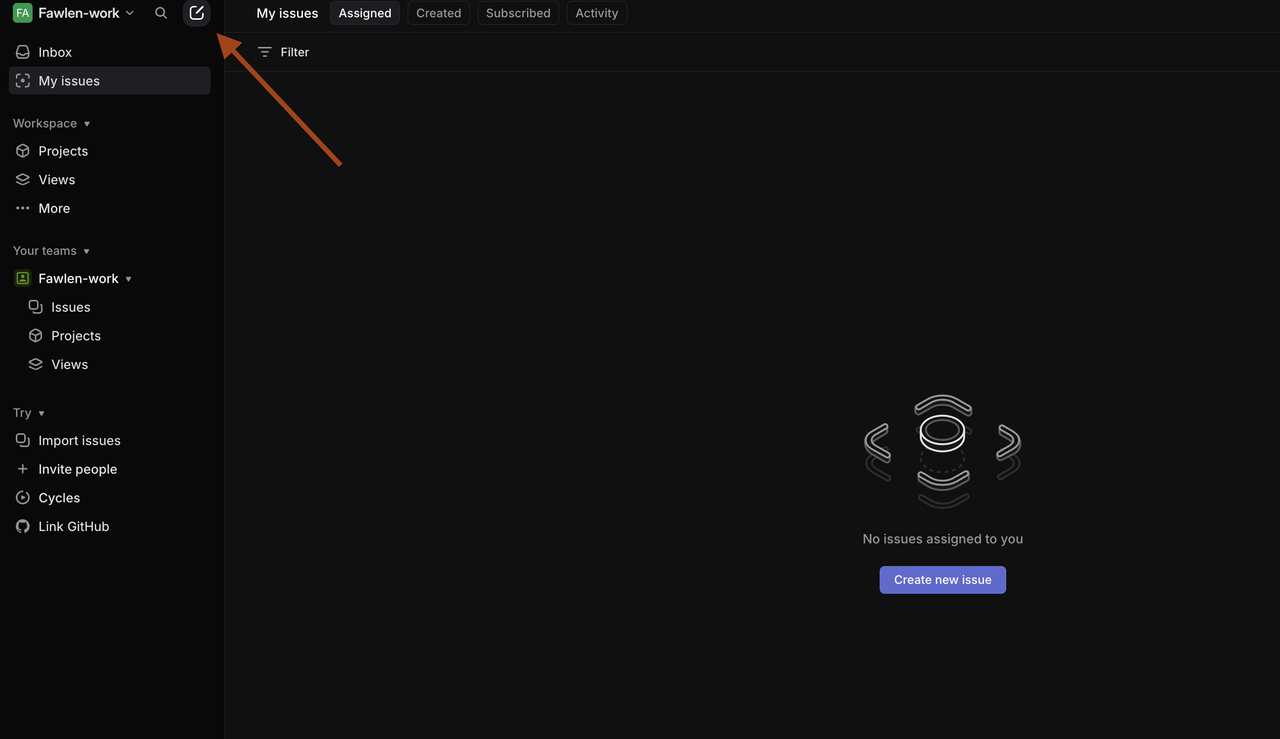The height and width of the screenshot is (739, 1280).
Task: Click the team Views layers icon
Action: coord(36,365)
